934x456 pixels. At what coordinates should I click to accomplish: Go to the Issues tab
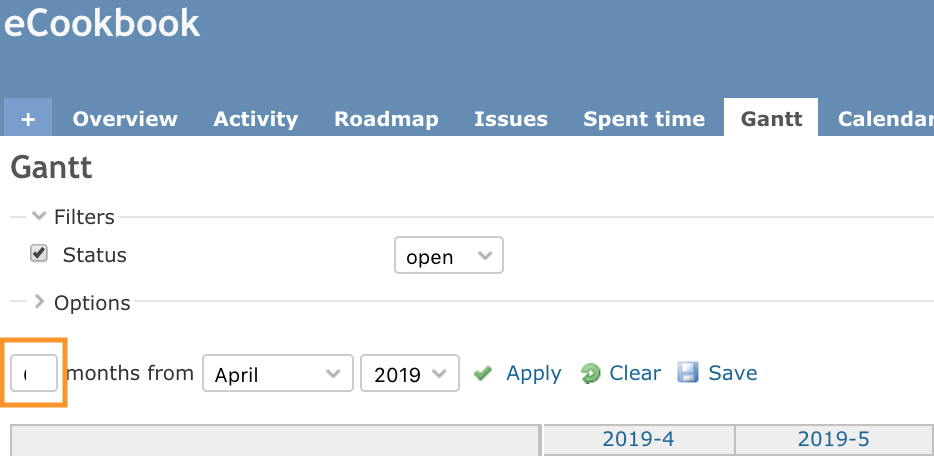[510, 118]
